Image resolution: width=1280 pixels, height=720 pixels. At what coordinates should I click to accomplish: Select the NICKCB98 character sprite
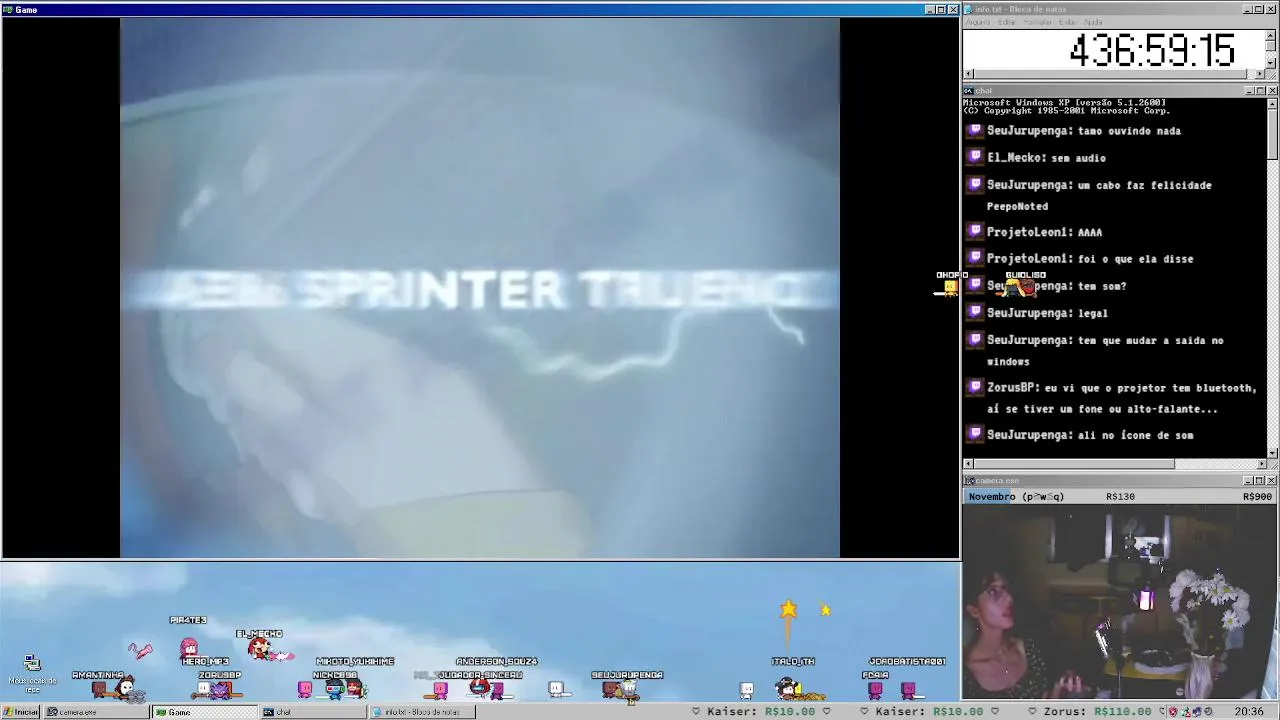(336, 689)
